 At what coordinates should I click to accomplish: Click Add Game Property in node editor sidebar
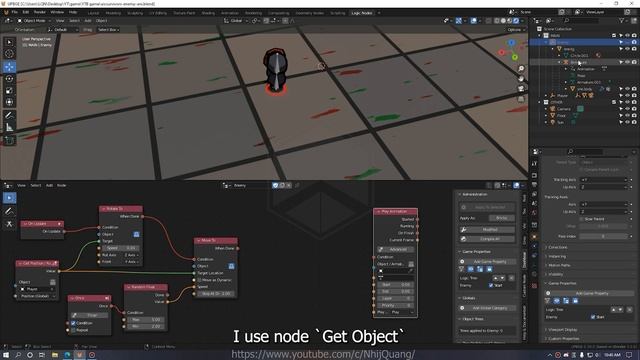(x=487, y=261)
